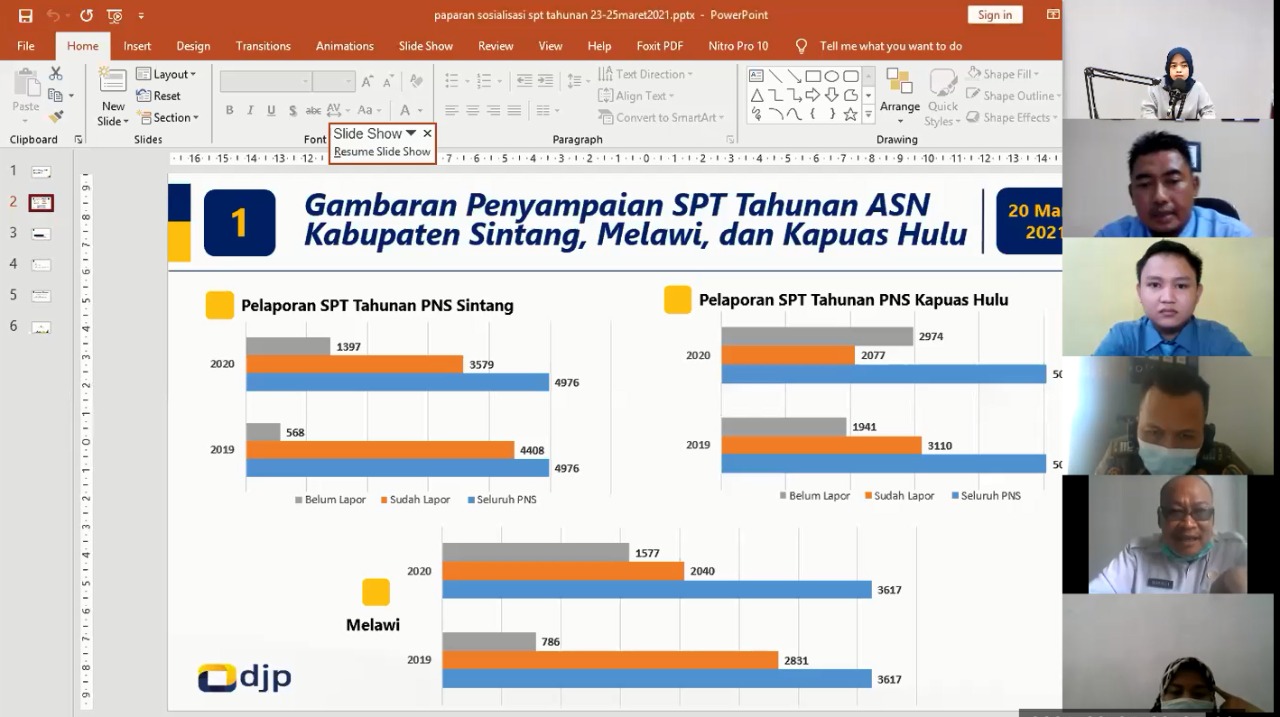Click the Cut scissors icon
This screenshot has width=1280, height=717.
56,74
